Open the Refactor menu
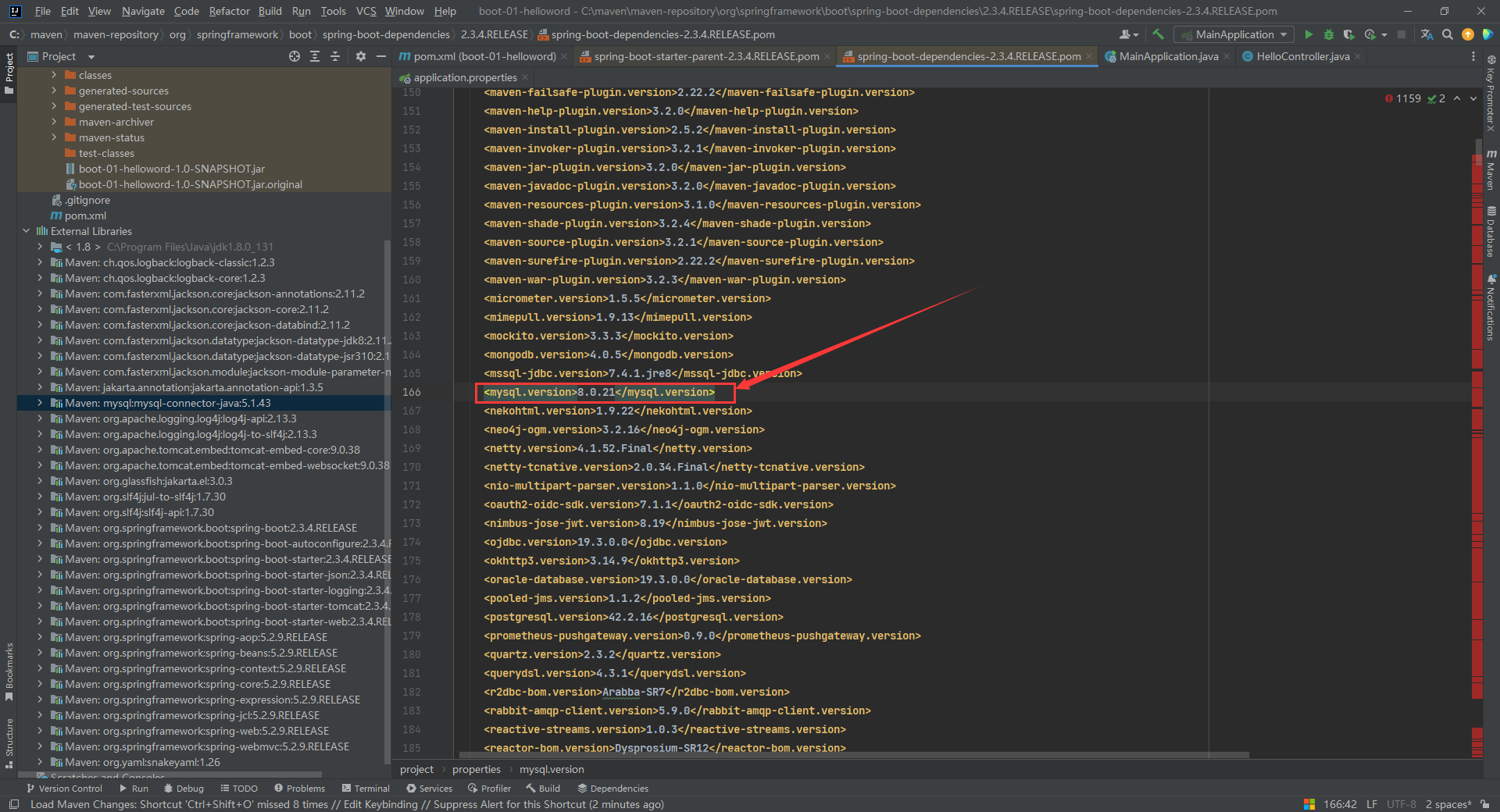The width and height of the screenshot is (1500, 812). coord(229,11)
